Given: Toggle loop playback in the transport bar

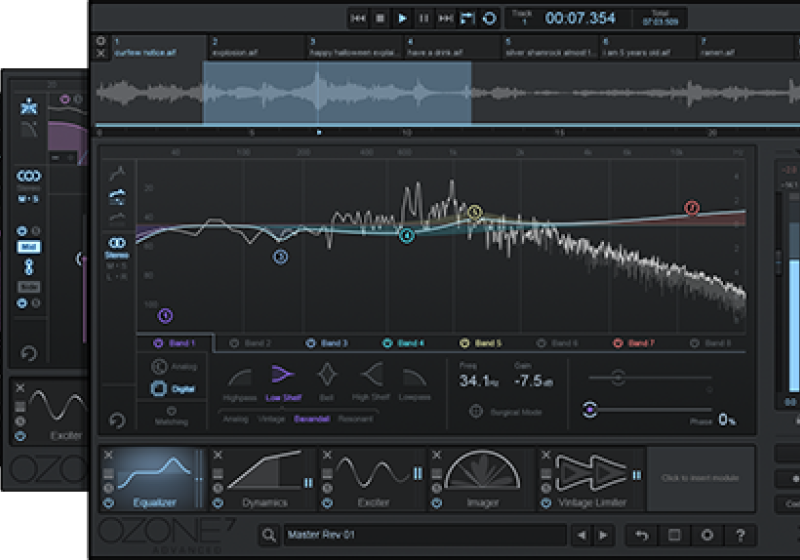Looking at the screenshot, I should coord(489,18).
